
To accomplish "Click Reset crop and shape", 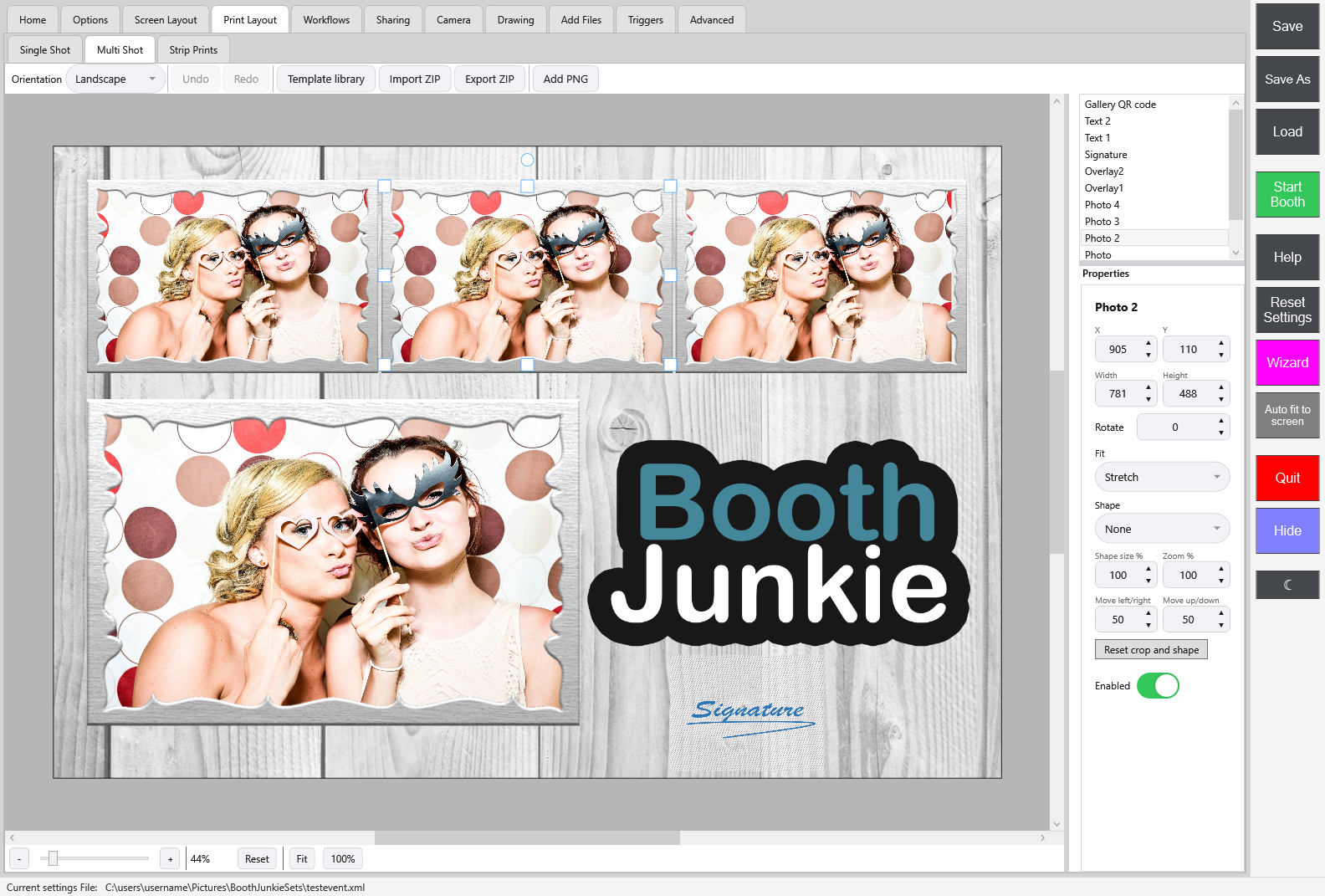I will [1151, 650].
